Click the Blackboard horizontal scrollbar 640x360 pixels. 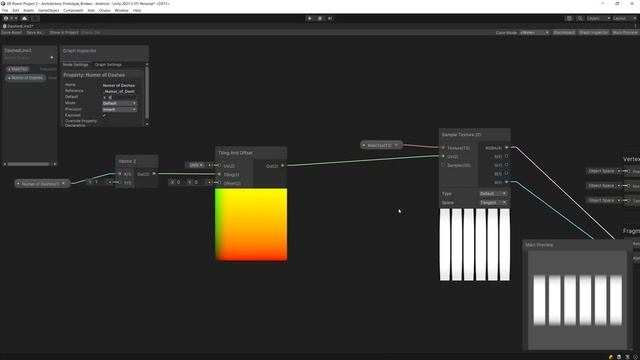(x=29, y=164)
